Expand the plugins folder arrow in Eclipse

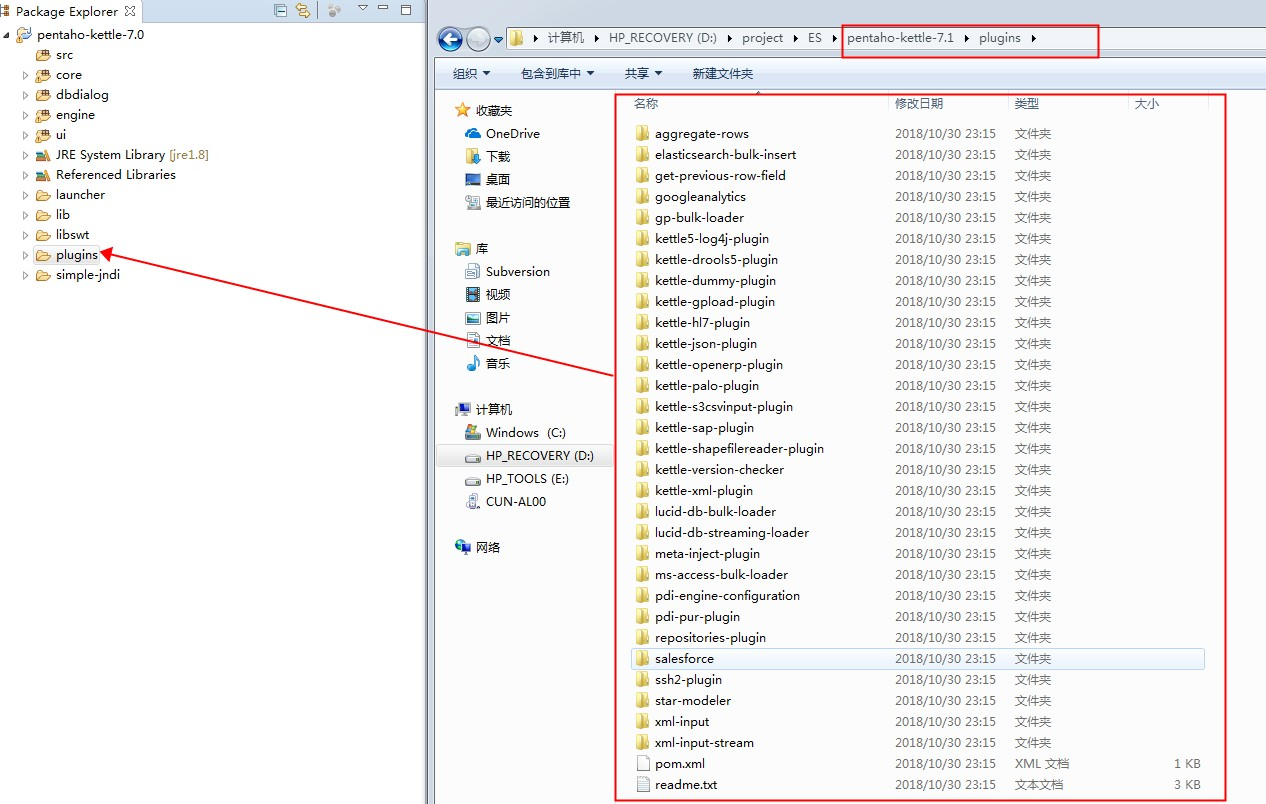pos(26,255)
